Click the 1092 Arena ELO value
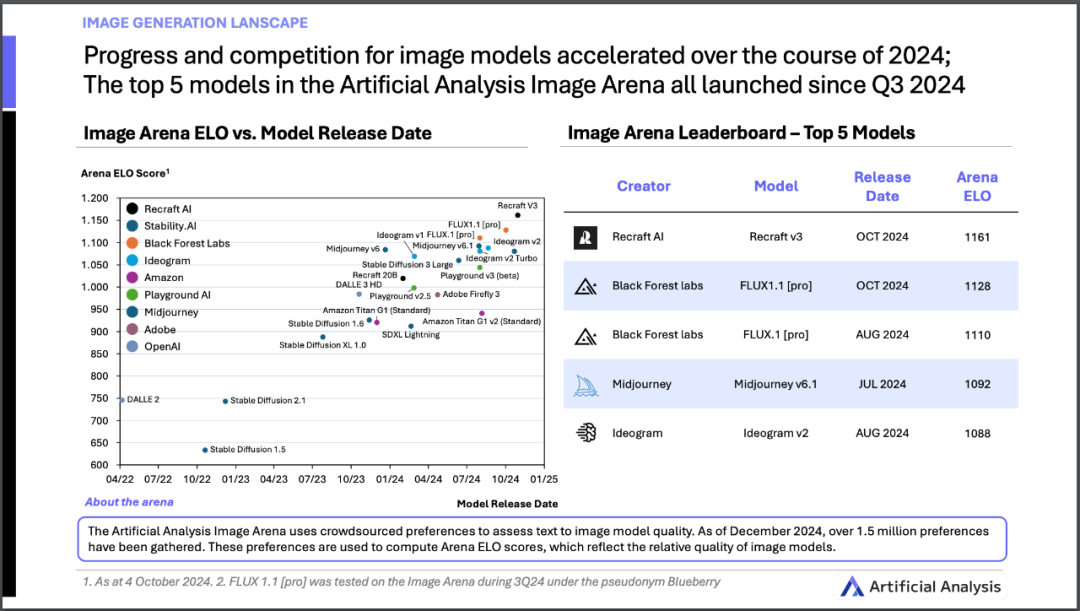This screenshot has width=1080, height=611. coord(977,384)
